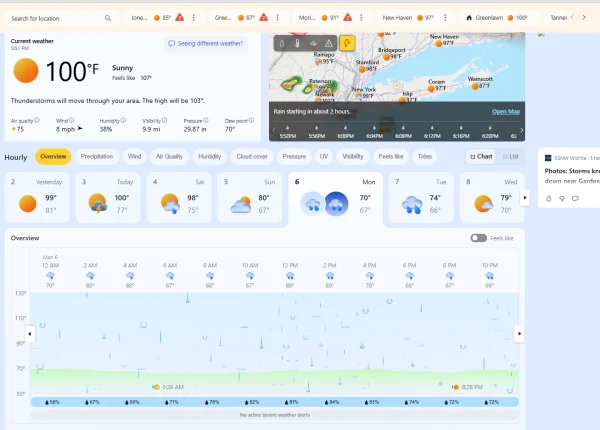Viewport: 600px width, 430px height.
Task: Open comments on KSNW Wichita story
Action: (x=575, y=199)
